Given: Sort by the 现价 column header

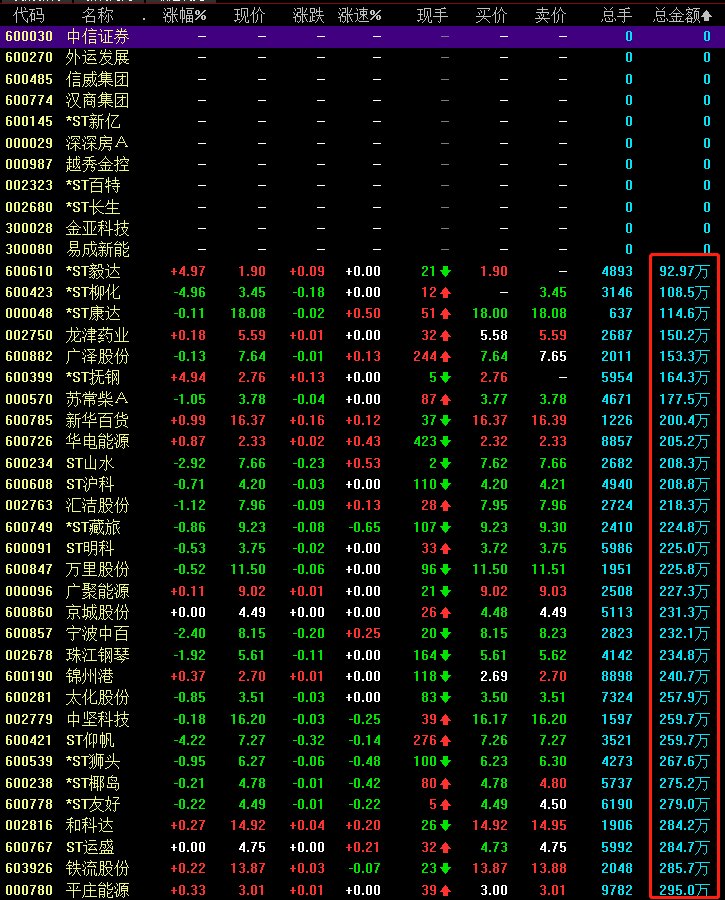Looking at the screenshot, I should (x=250, y=15).
